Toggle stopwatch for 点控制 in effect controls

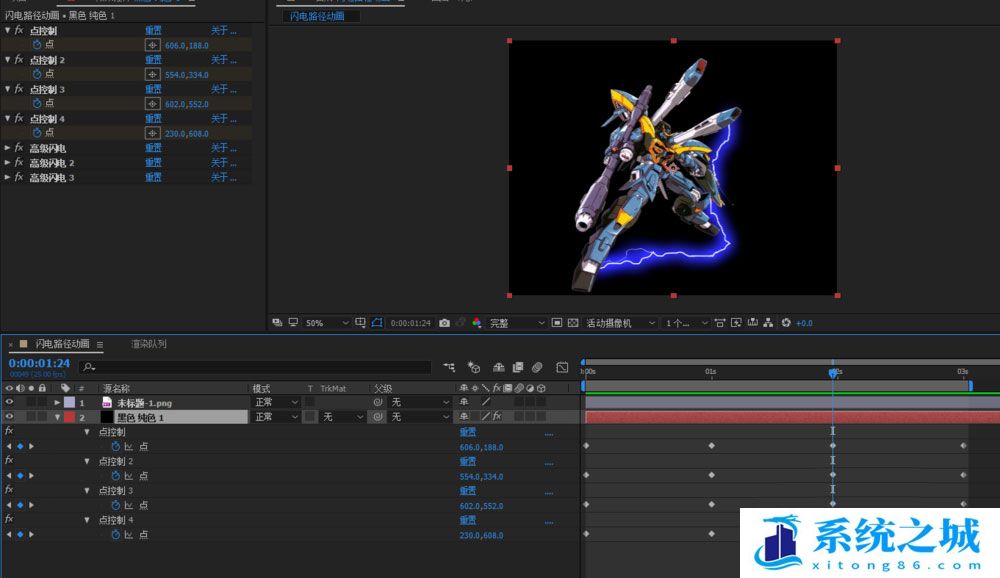[x=37, y=45]
